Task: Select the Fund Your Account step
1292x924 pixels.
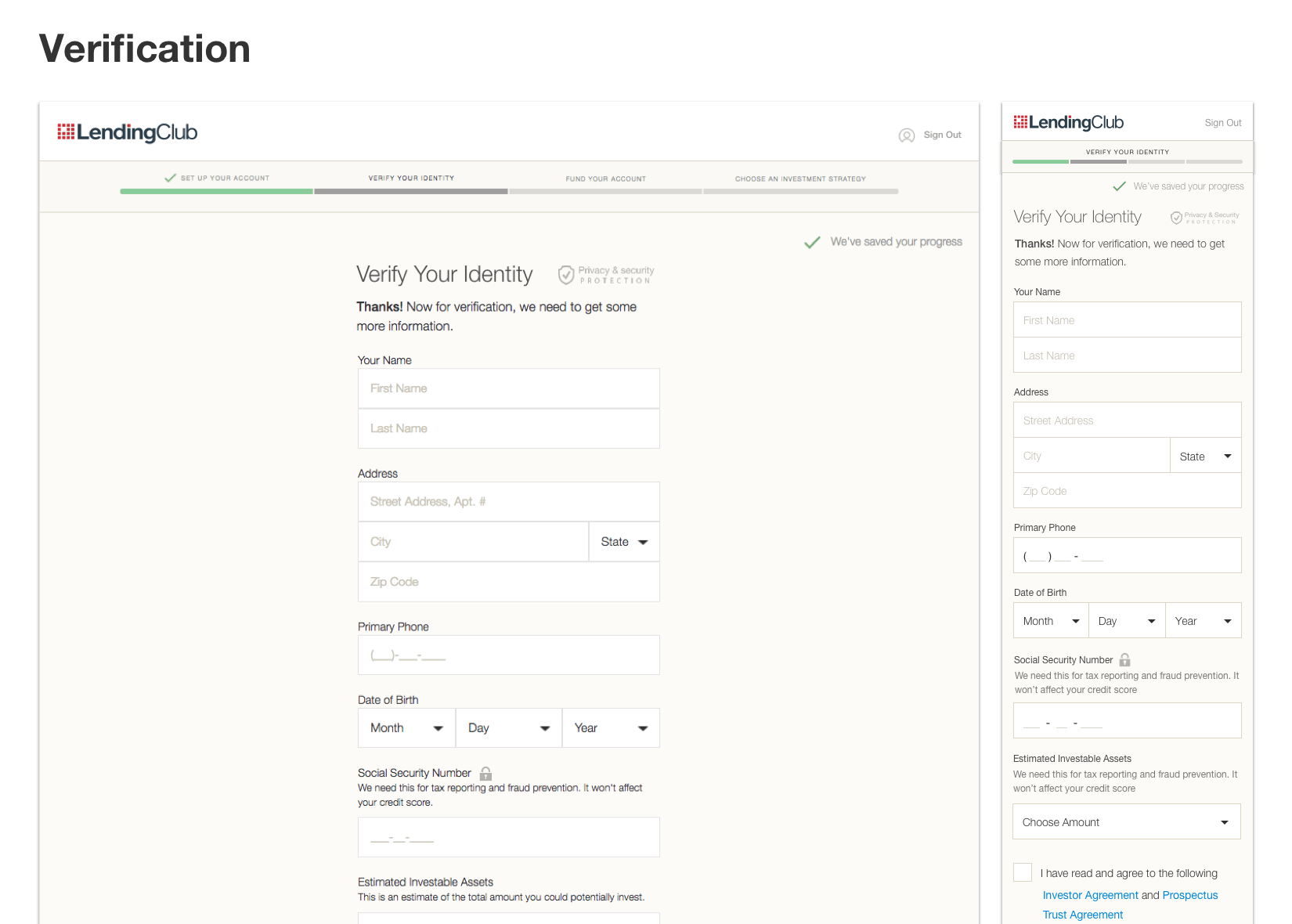Action: [x=606, y=179]
